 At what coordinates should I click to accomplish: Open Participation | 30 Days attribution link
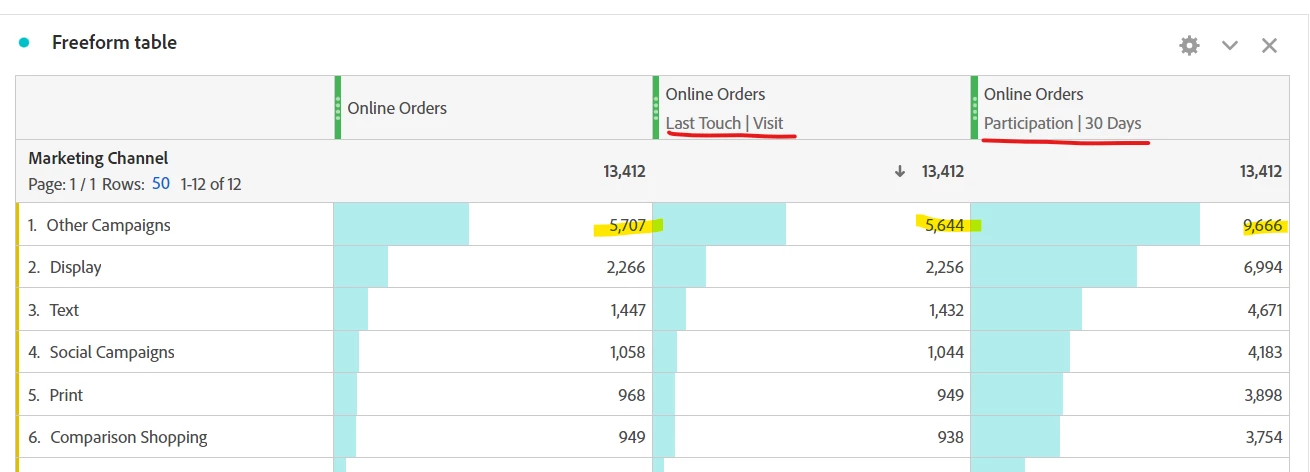click(1062, 123)
